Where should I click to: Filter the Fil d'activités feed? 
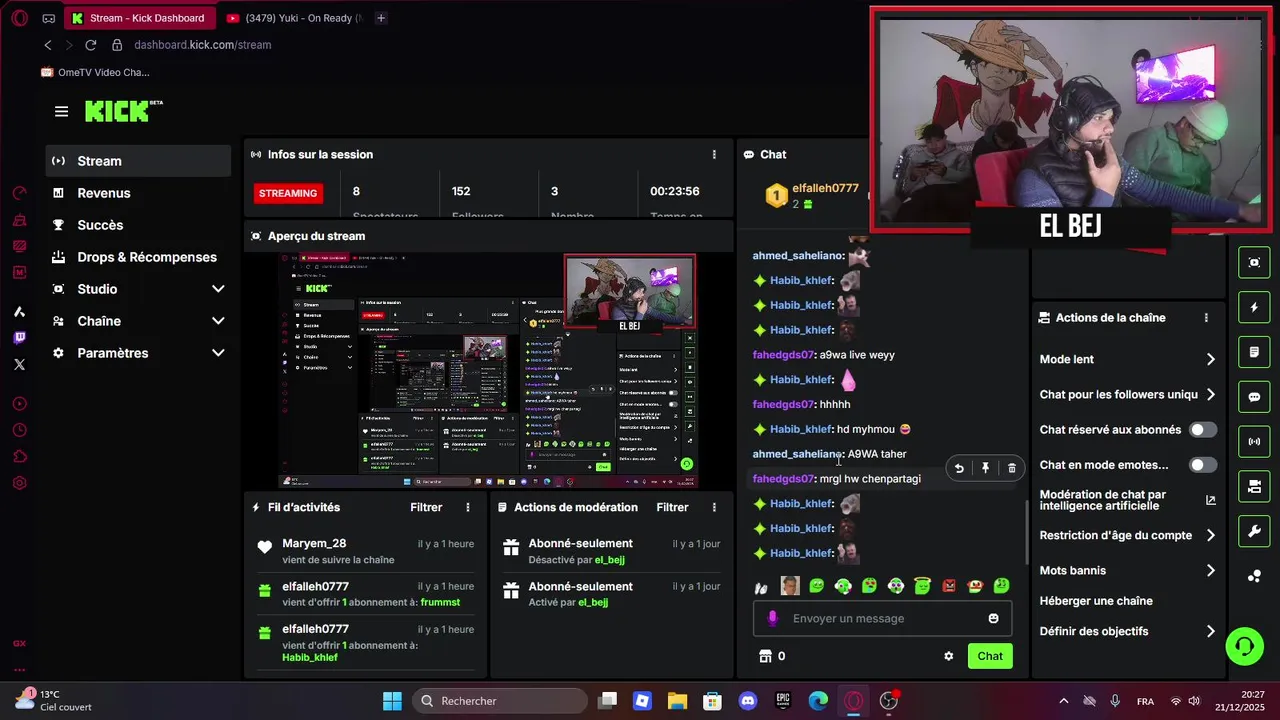coord(426,507)
